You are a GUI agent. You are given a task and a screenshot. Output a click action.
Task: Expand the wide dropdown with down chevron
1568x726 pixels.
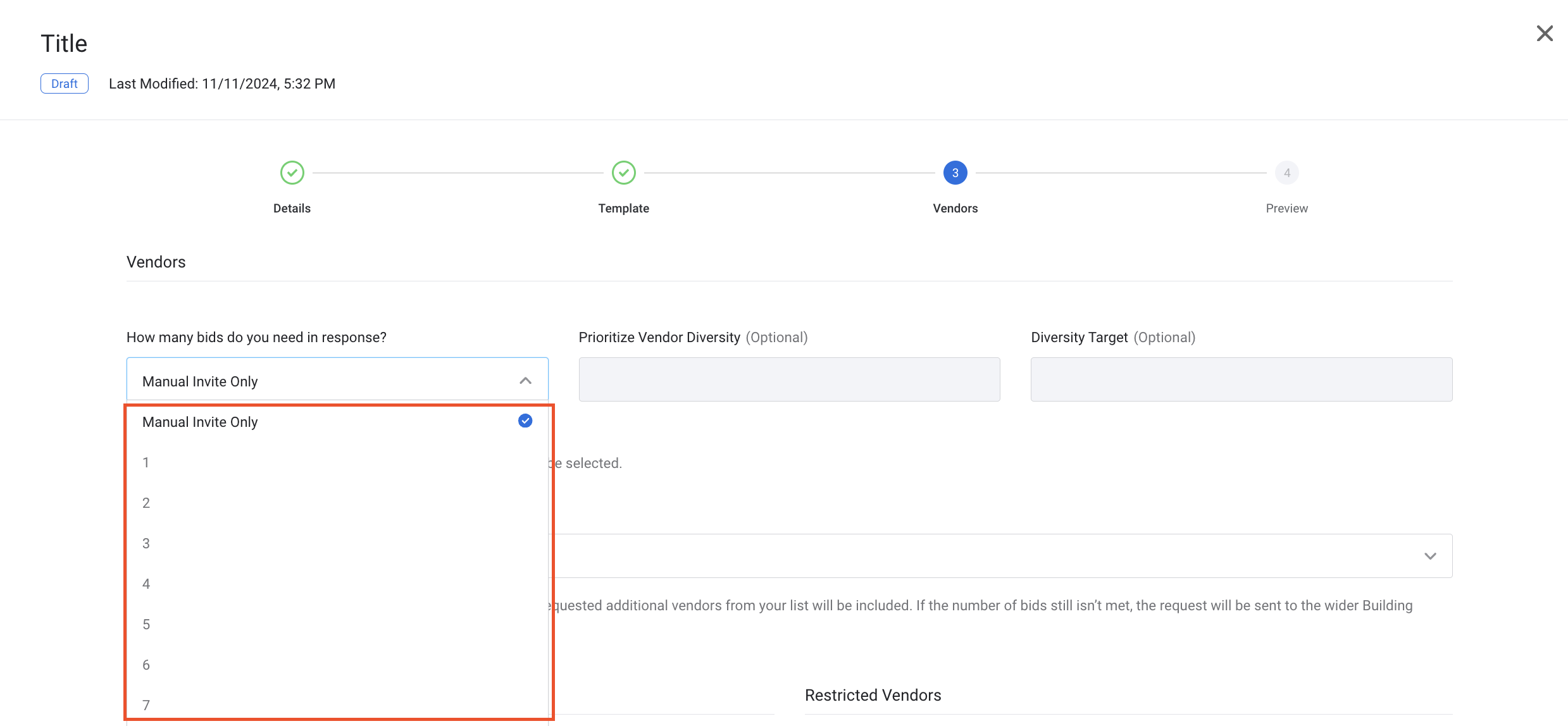(x=1430, y=556)
